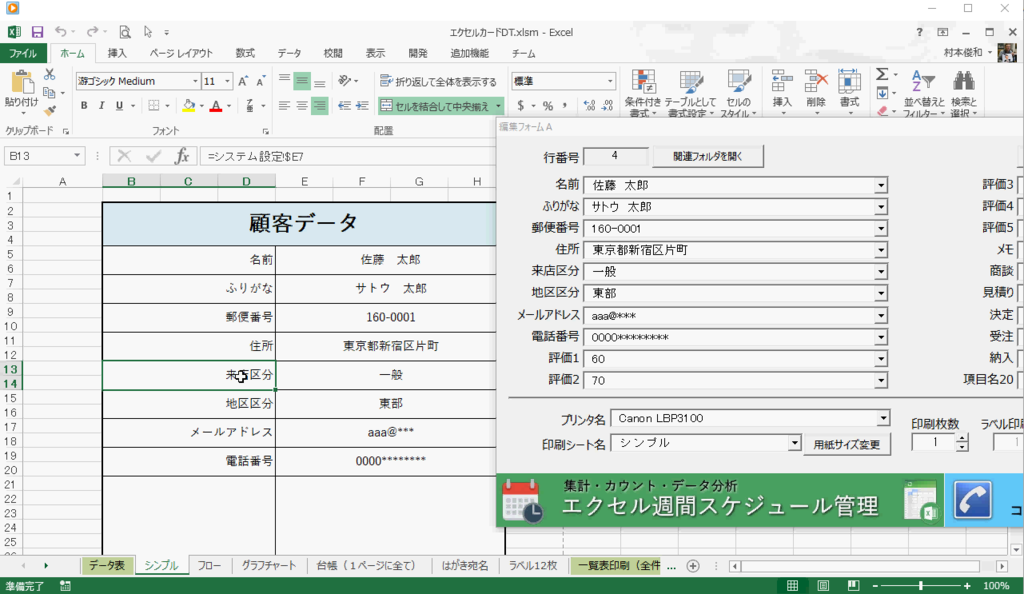Expand the 住所 combo box dropdown
This screenshot has width=1024, height=594.
tap(880, 250)
